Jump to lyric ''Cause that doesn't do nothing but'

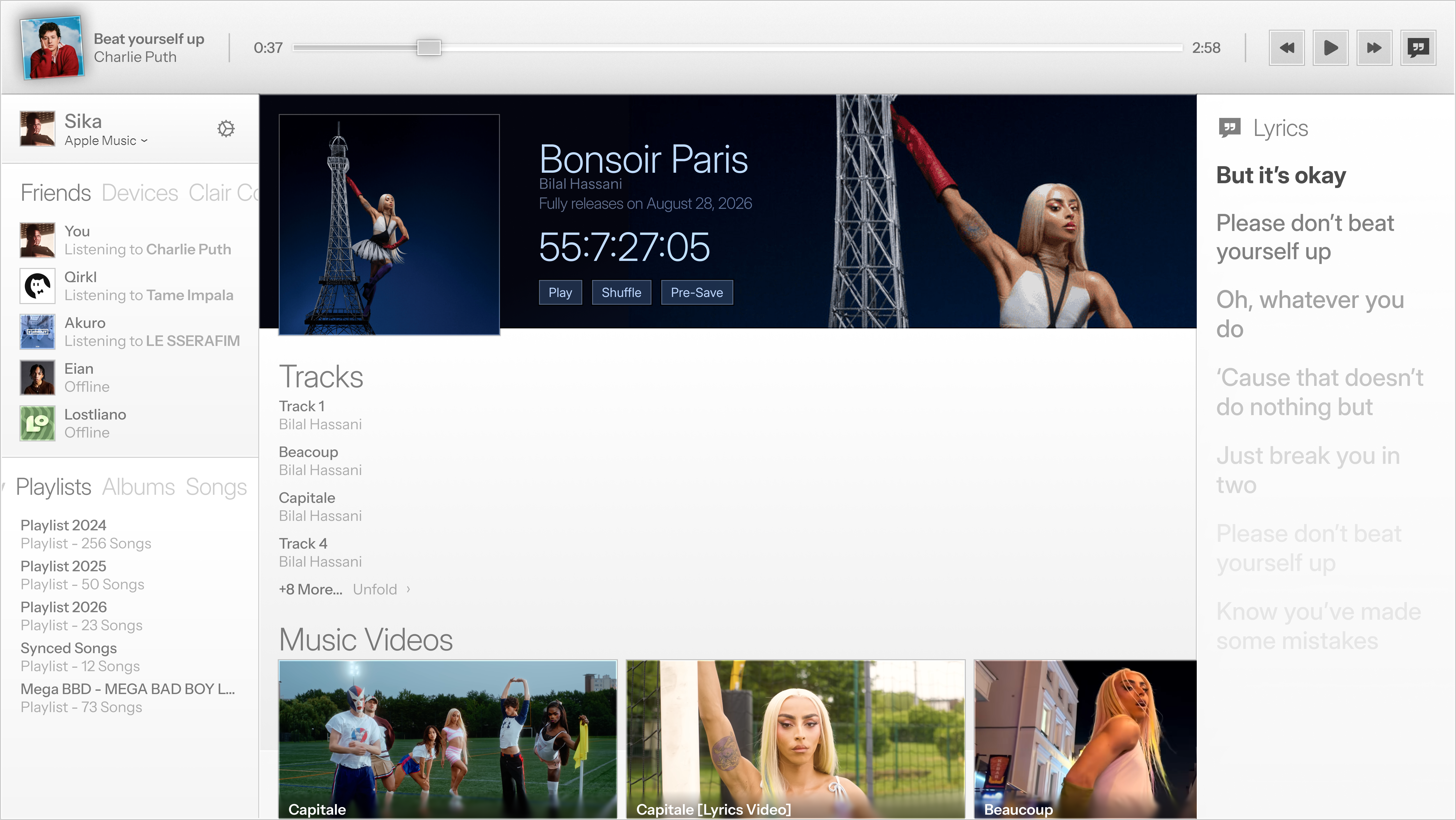click(1320, 392)
